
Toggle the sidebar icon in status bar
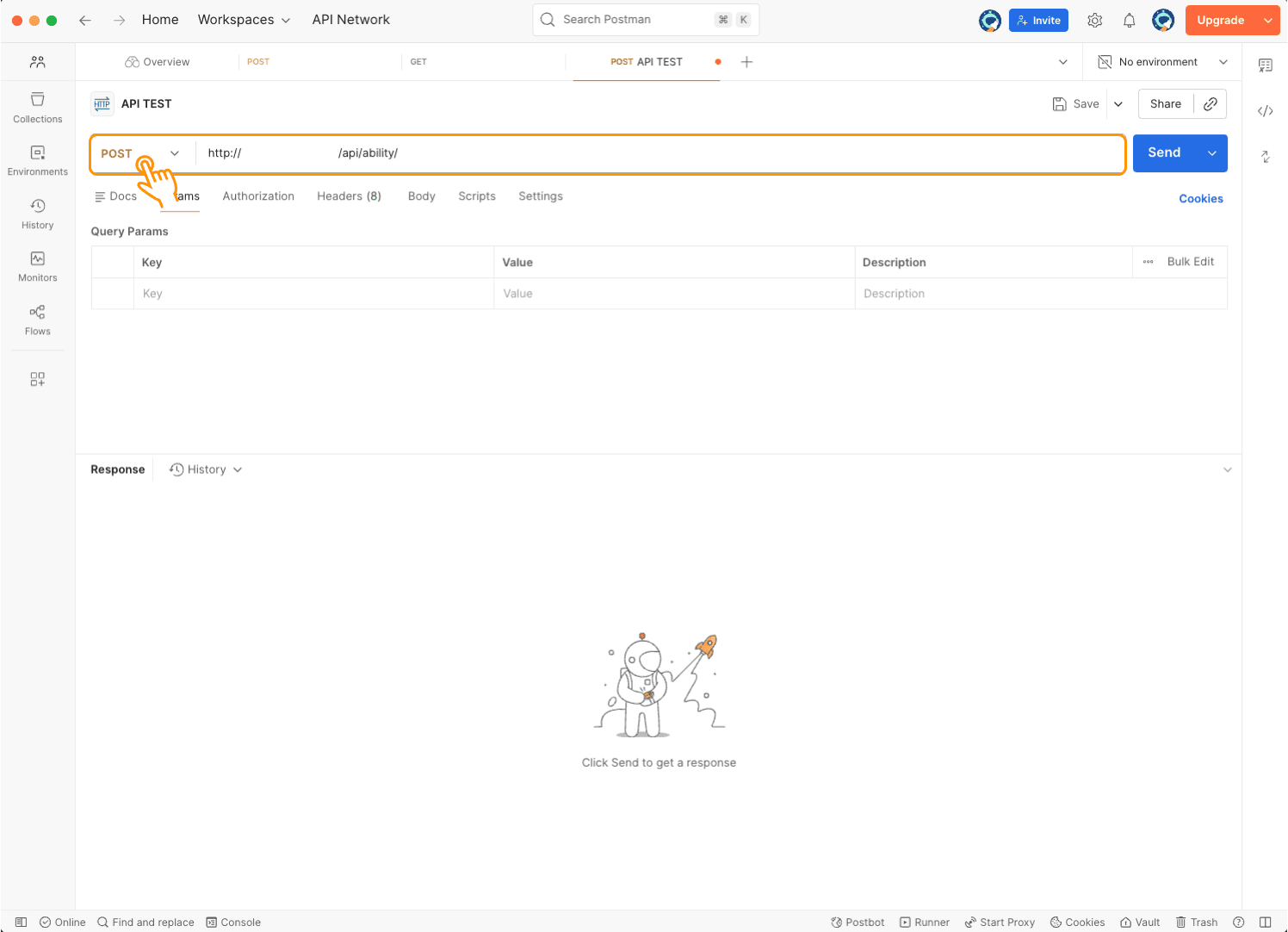tap(22, 922)
